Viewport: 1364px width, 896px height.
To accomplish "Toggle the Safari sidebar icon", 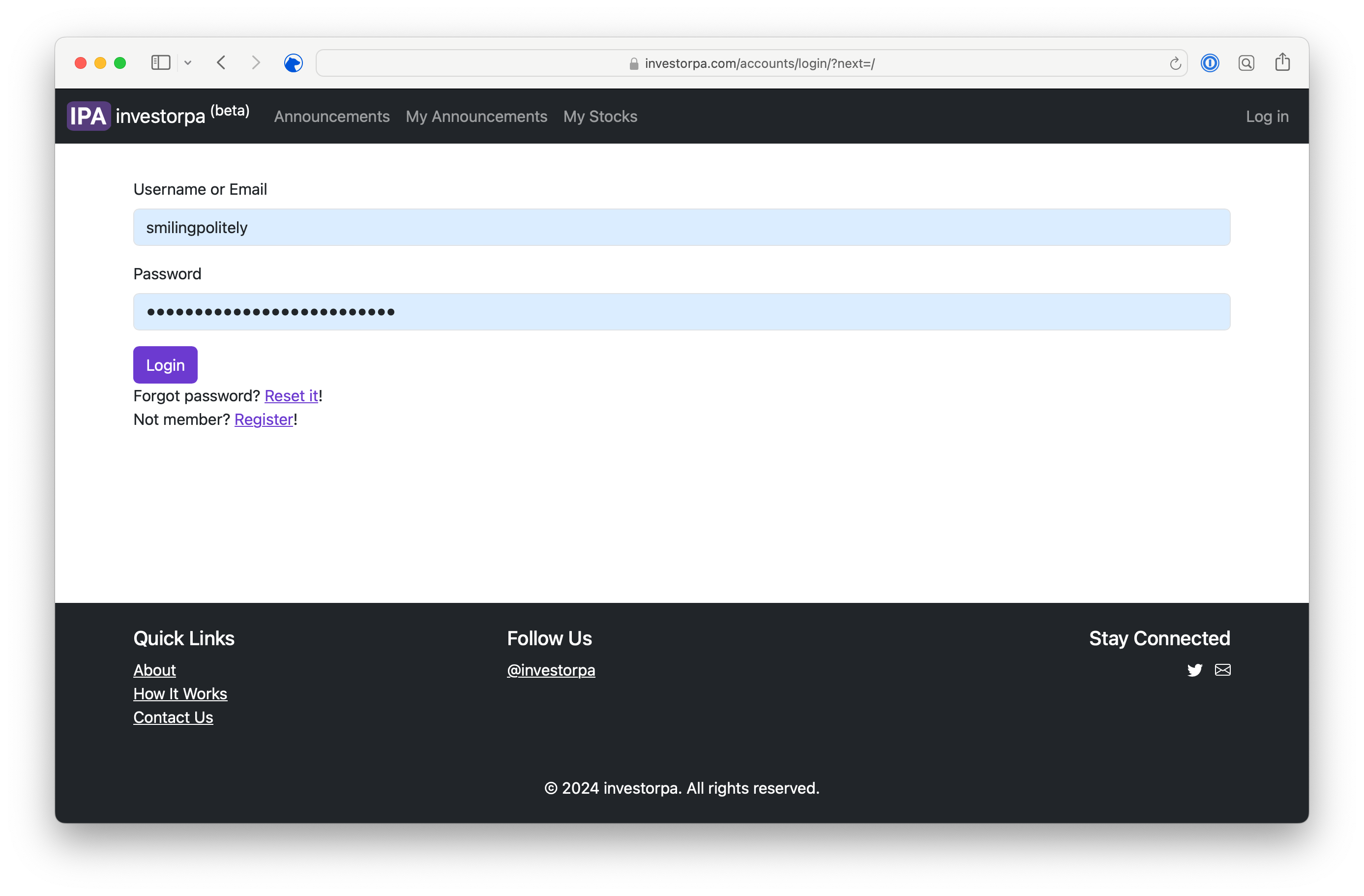I will point(160,62).
